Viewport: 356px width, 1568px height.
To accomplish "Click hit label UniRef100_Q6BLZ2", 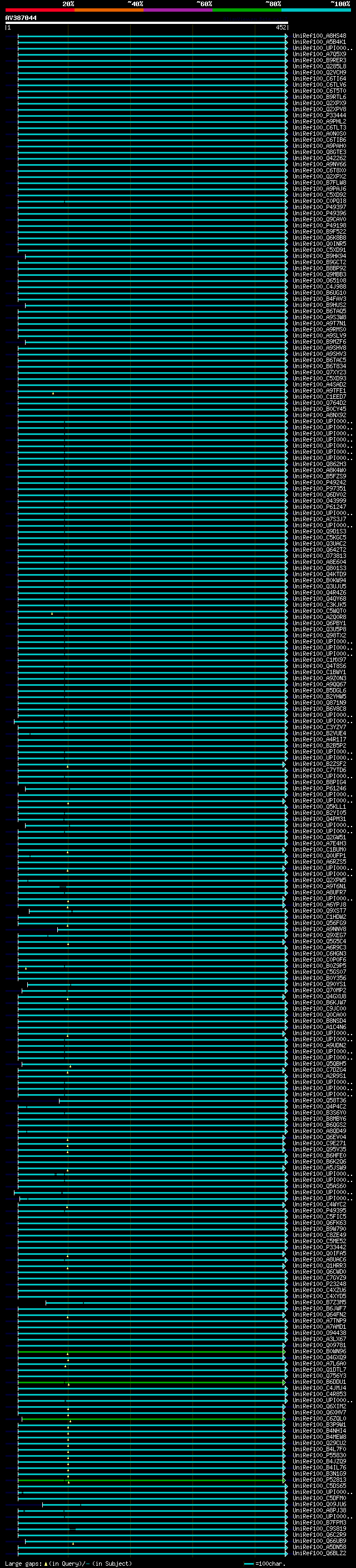I will pyautogui.click(x=319, y=1554).
